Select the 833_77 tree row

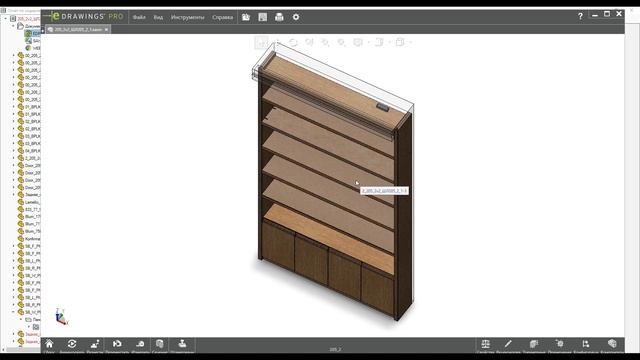click(x=29, y=209)
